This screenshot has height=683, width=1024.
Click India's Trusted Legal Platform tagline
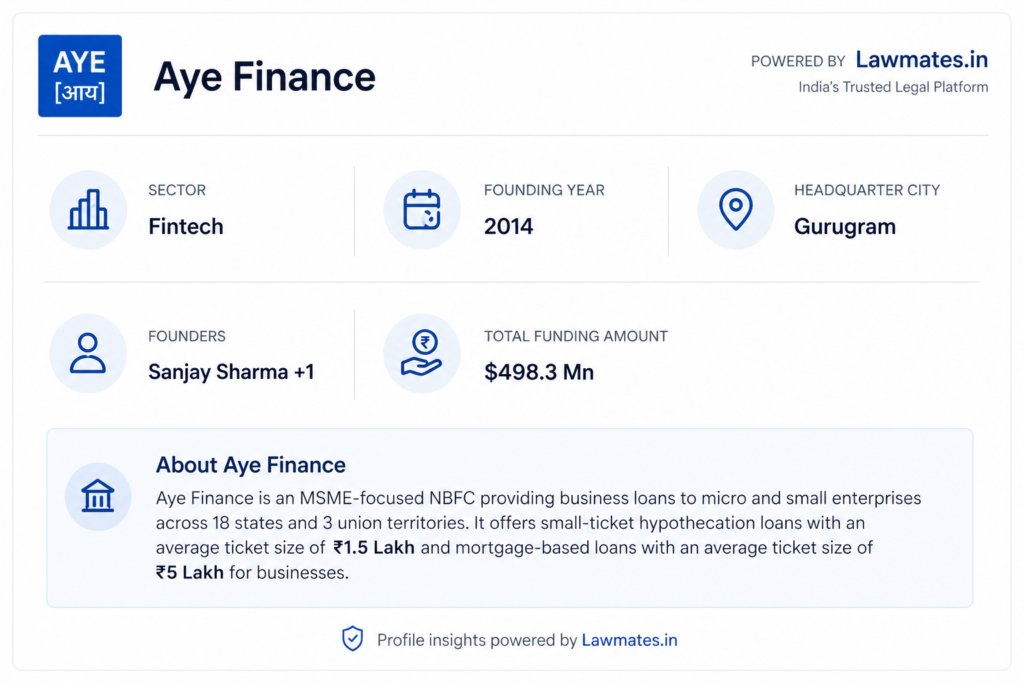tap(893, 87)
